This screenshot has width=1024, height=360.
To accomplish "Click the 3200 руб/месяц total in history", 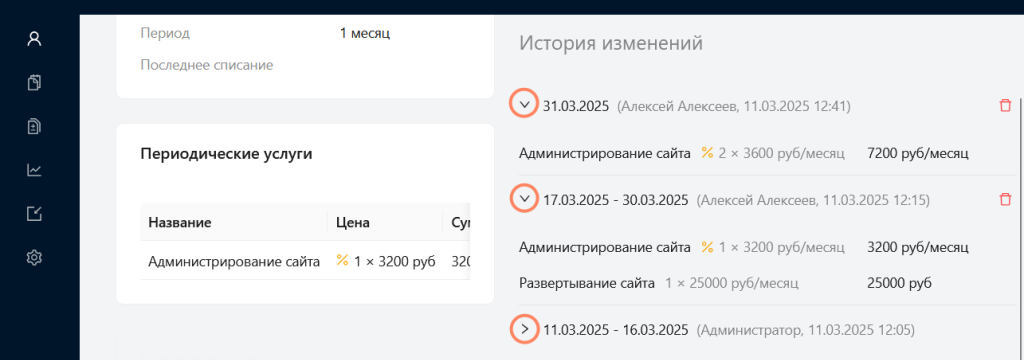I will coord(918,248).
